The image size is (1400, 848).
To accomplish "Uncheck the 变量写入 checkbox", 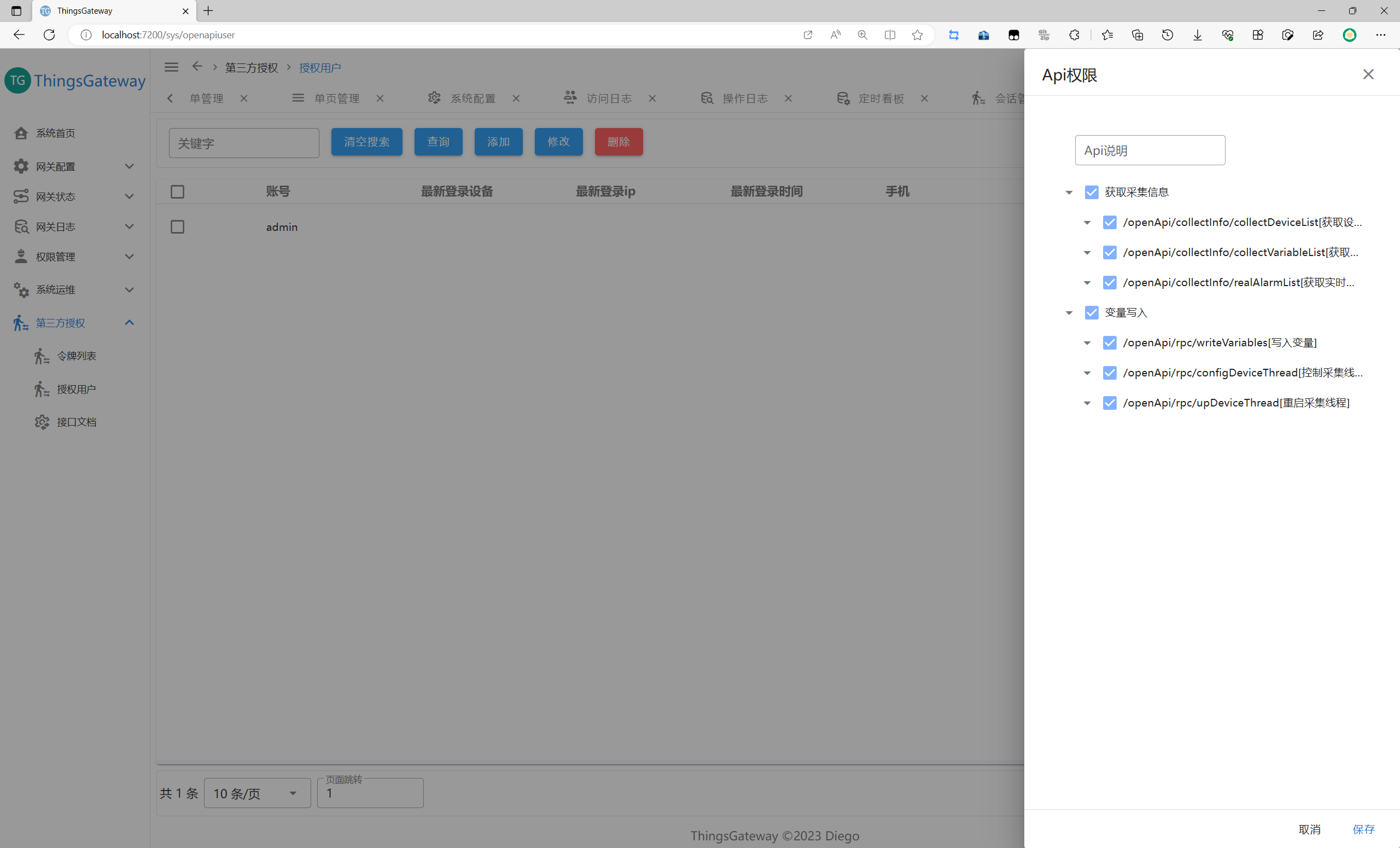I will [x=1091, y=312].
